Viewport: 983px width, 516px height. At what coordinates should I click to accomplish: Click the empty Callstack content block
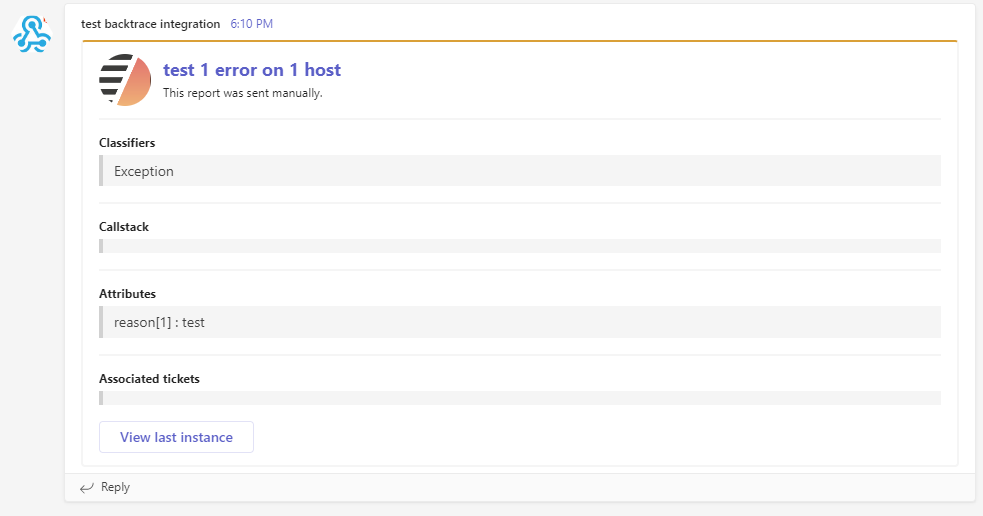(x=520, y=246)
